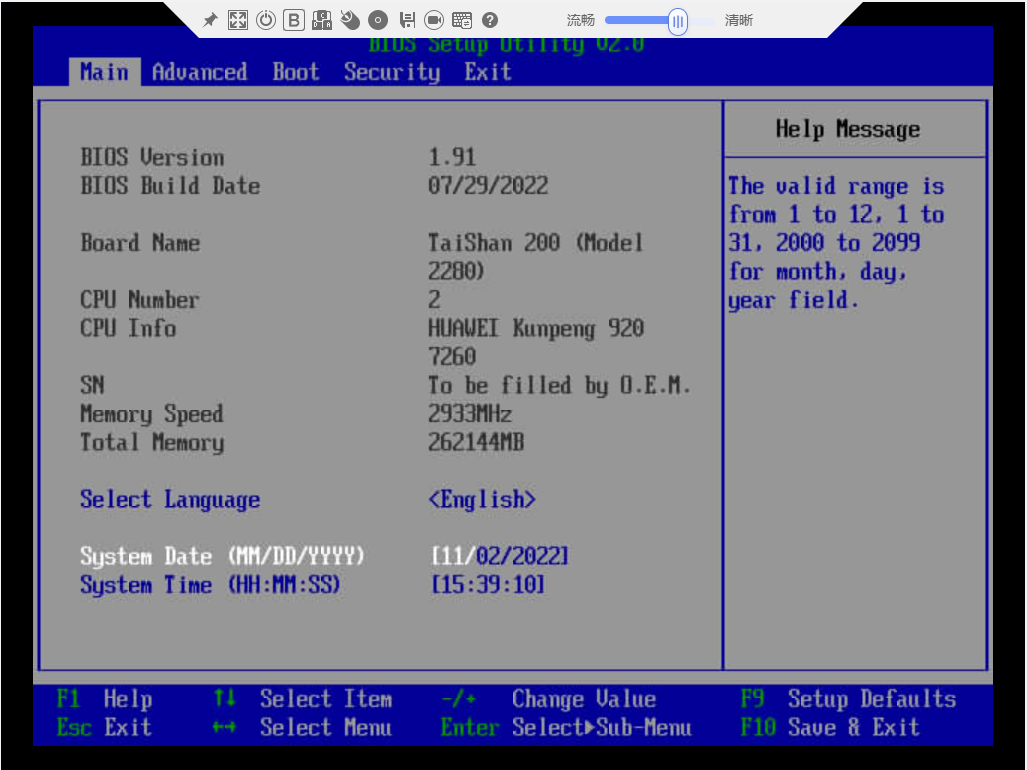Click the System Date value field
Screen dimensions: 1027x770
tap(500, 557)
